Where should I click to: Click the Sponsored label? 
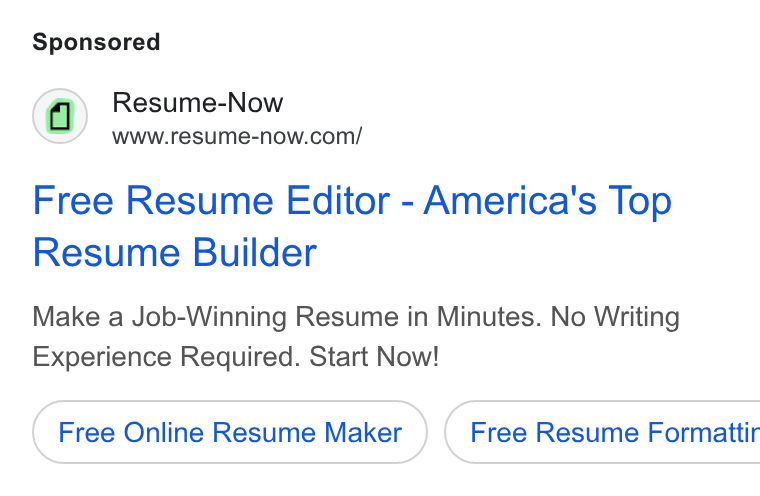coord(96,42)
